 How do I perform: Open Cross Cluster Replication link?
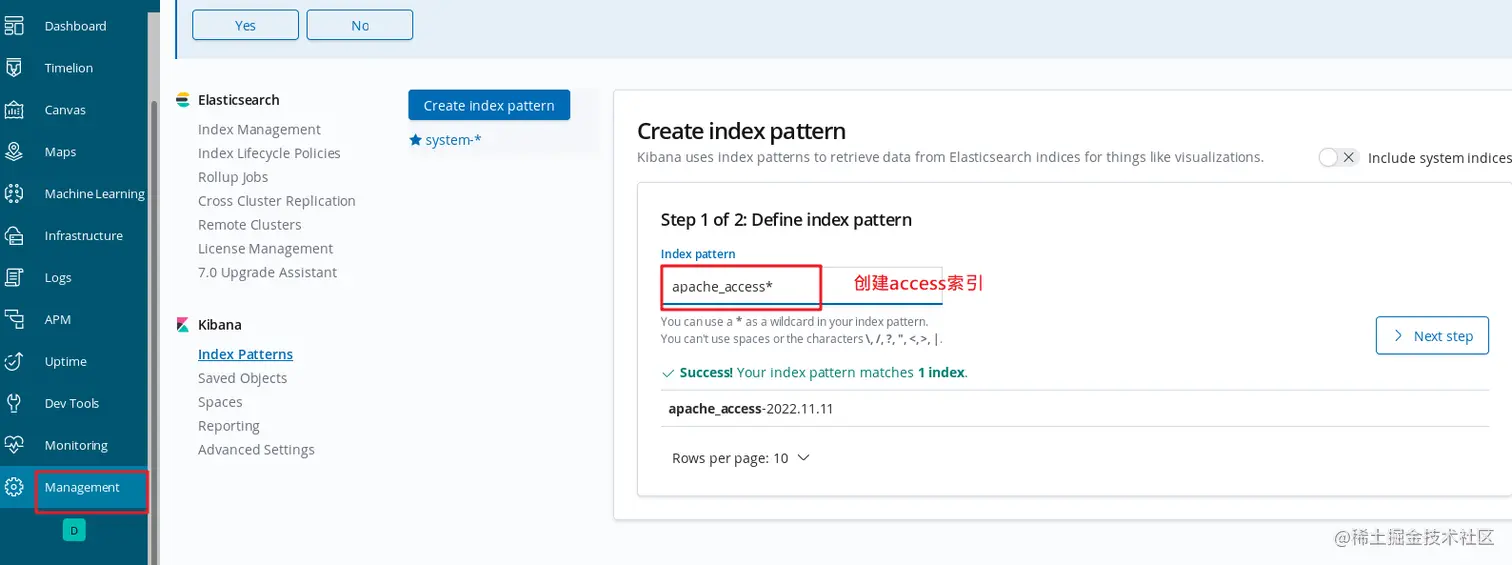[277, 201]
